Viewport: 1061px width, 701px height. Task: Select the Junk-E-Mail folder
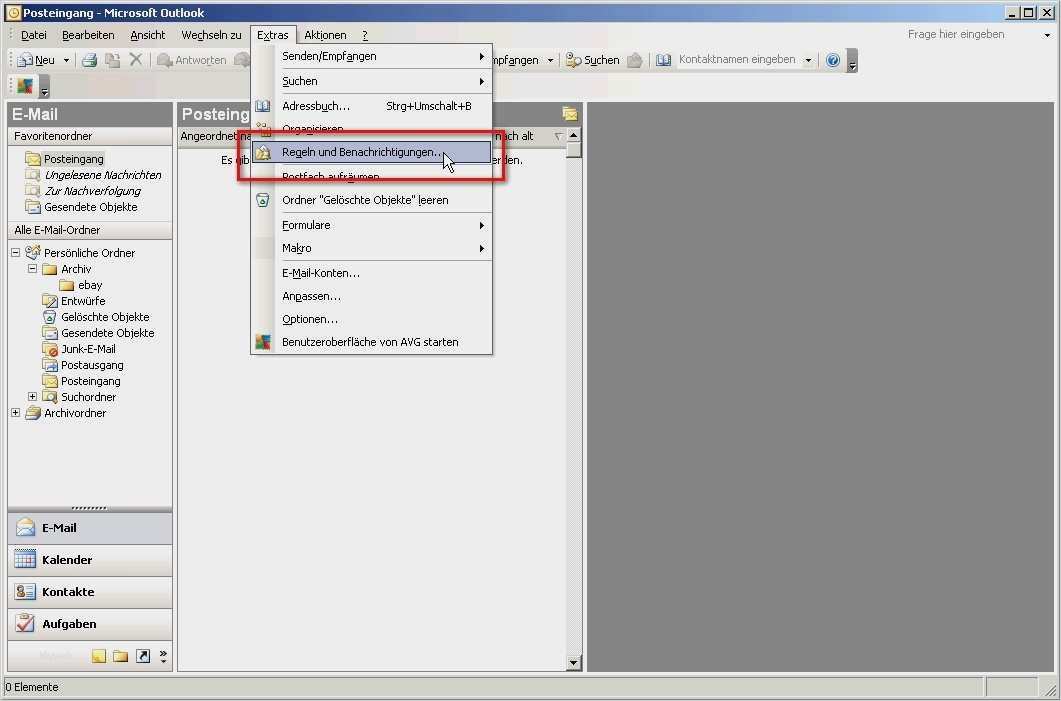point(79,349)
